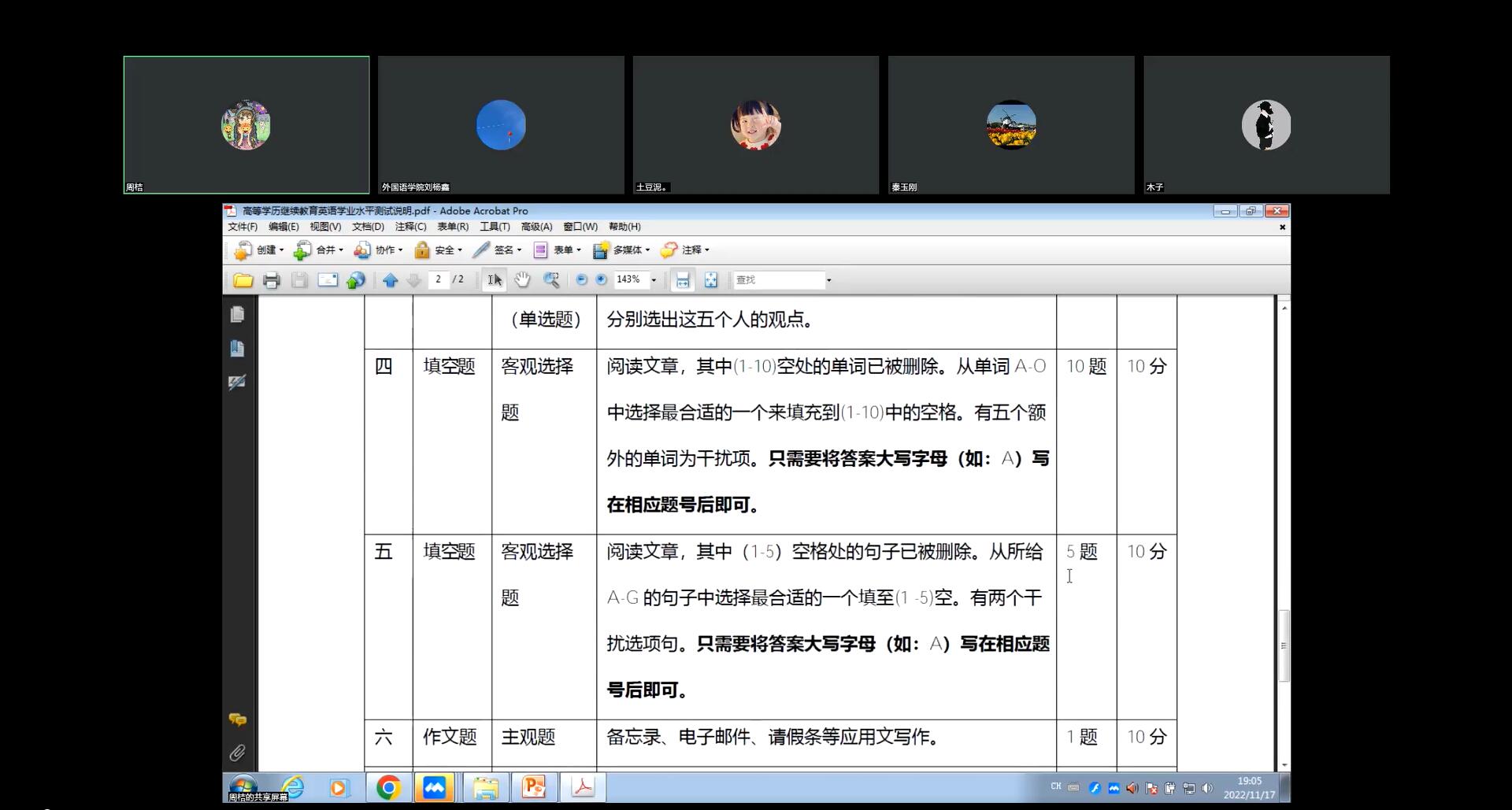
Task: Click the marquee zoom magnifier tool
Action: [551, 280]
